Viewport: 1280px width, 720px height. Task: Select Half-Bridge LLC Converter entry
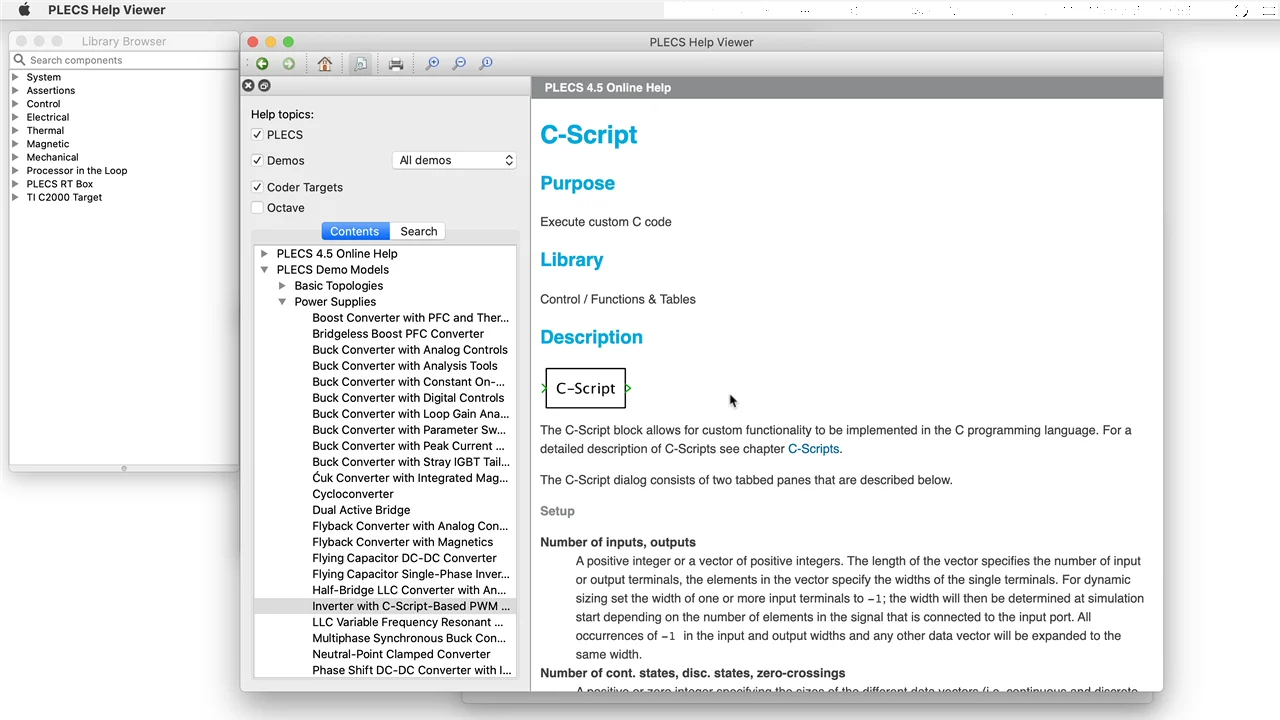[410, 590]
